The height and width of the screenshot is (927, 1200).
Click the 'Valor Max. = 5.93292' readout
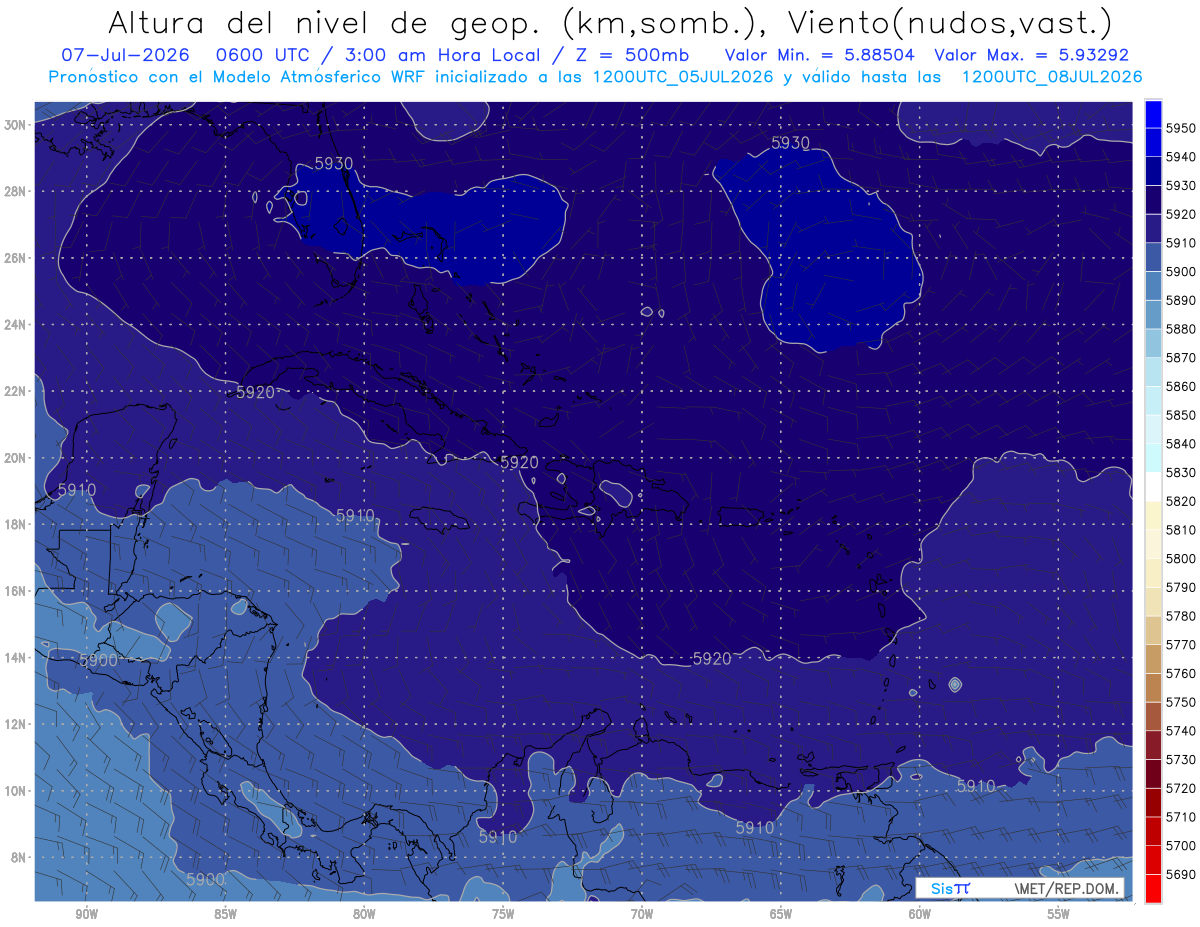(1031, 55)
